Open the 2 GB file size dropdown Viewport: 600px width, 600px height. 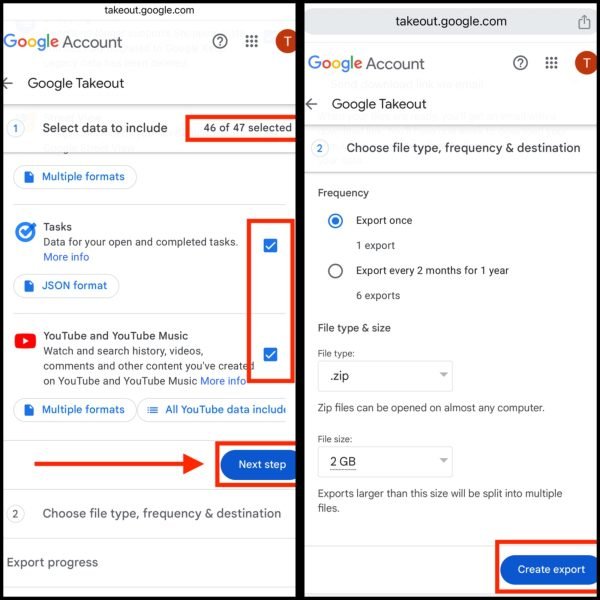click(x=385, y=461)
